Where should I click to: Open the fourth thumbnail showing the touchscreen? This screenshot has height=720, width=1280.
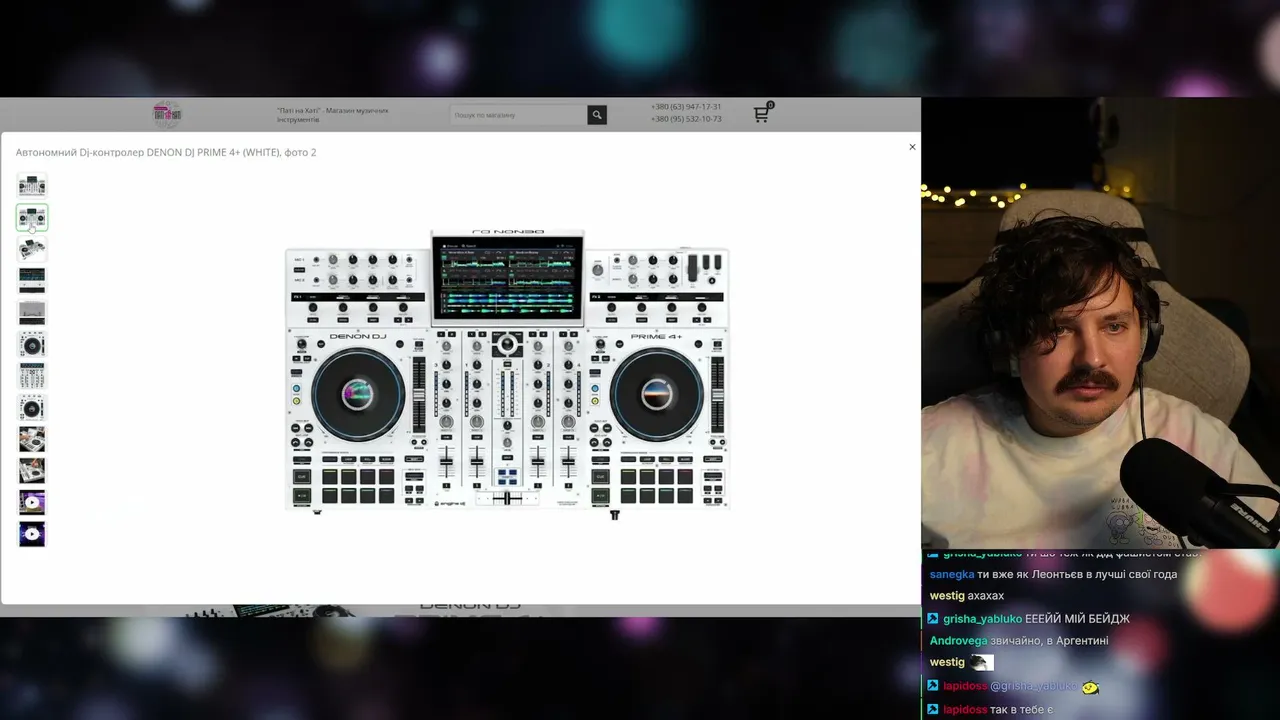pyautogui.click(x=32, y=281)
